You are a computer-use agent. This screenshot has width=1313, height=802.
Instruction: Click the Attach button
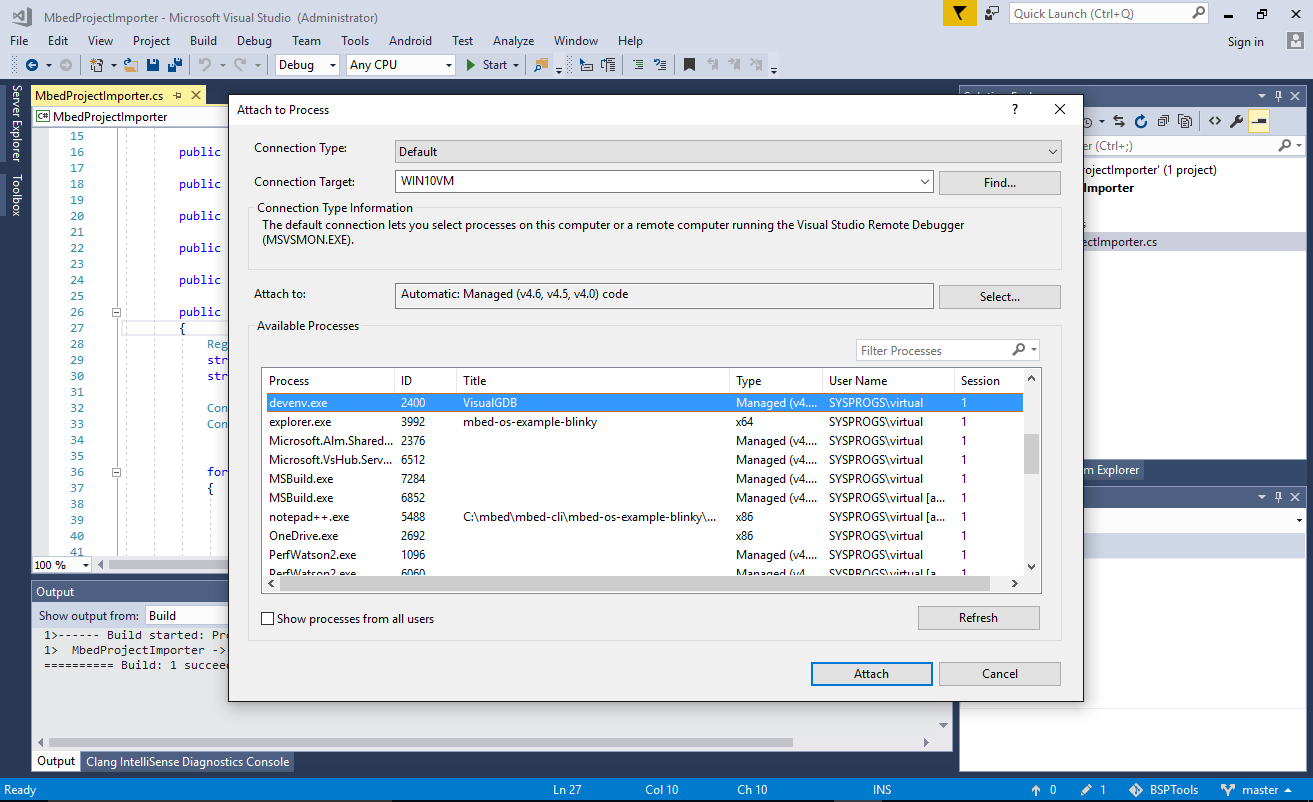tap(871, 674)
